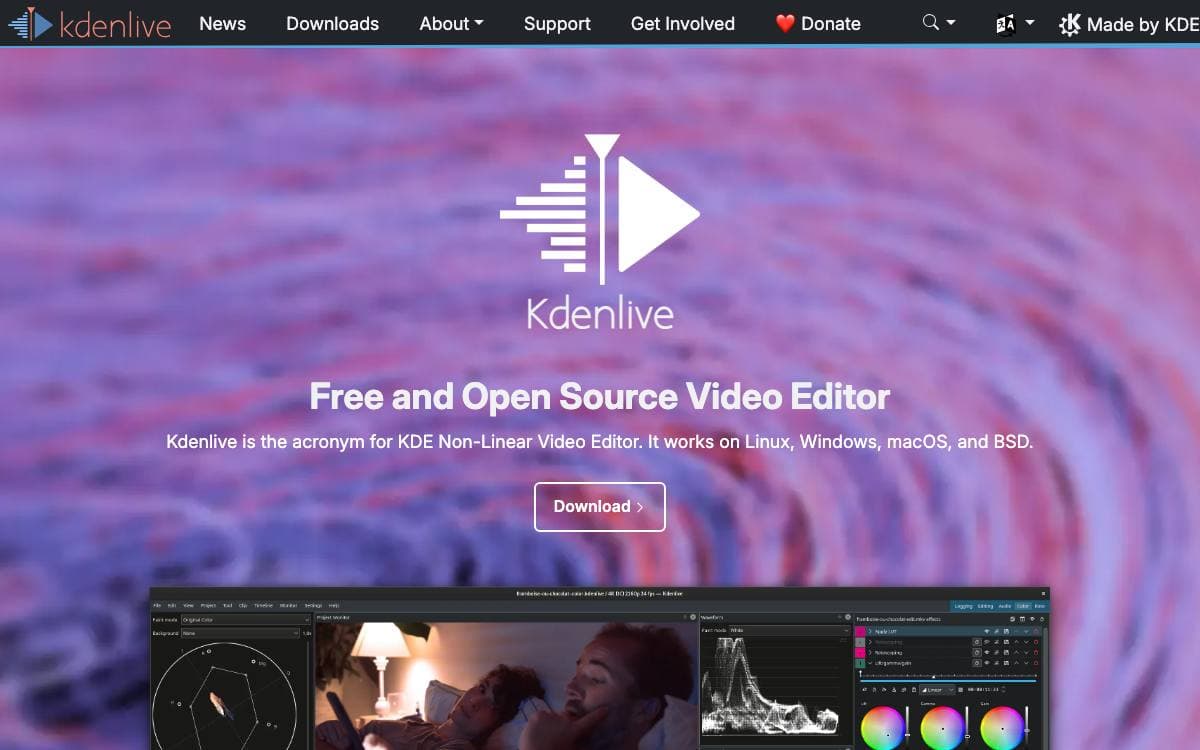
Task: Click the large white Kdenlive hero logo
Action: coord(600,231)
